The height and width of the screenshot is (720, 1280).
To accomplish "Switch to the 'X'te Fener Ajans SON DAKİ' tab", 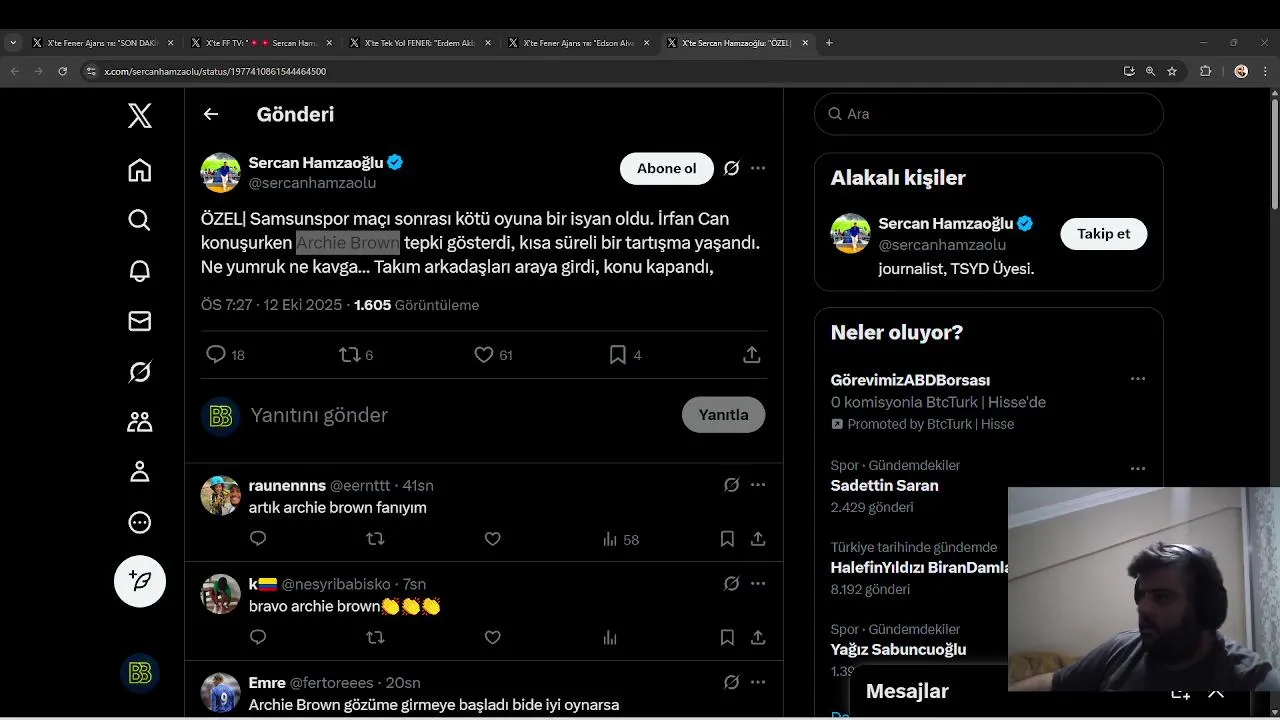I will click(103, 43).
